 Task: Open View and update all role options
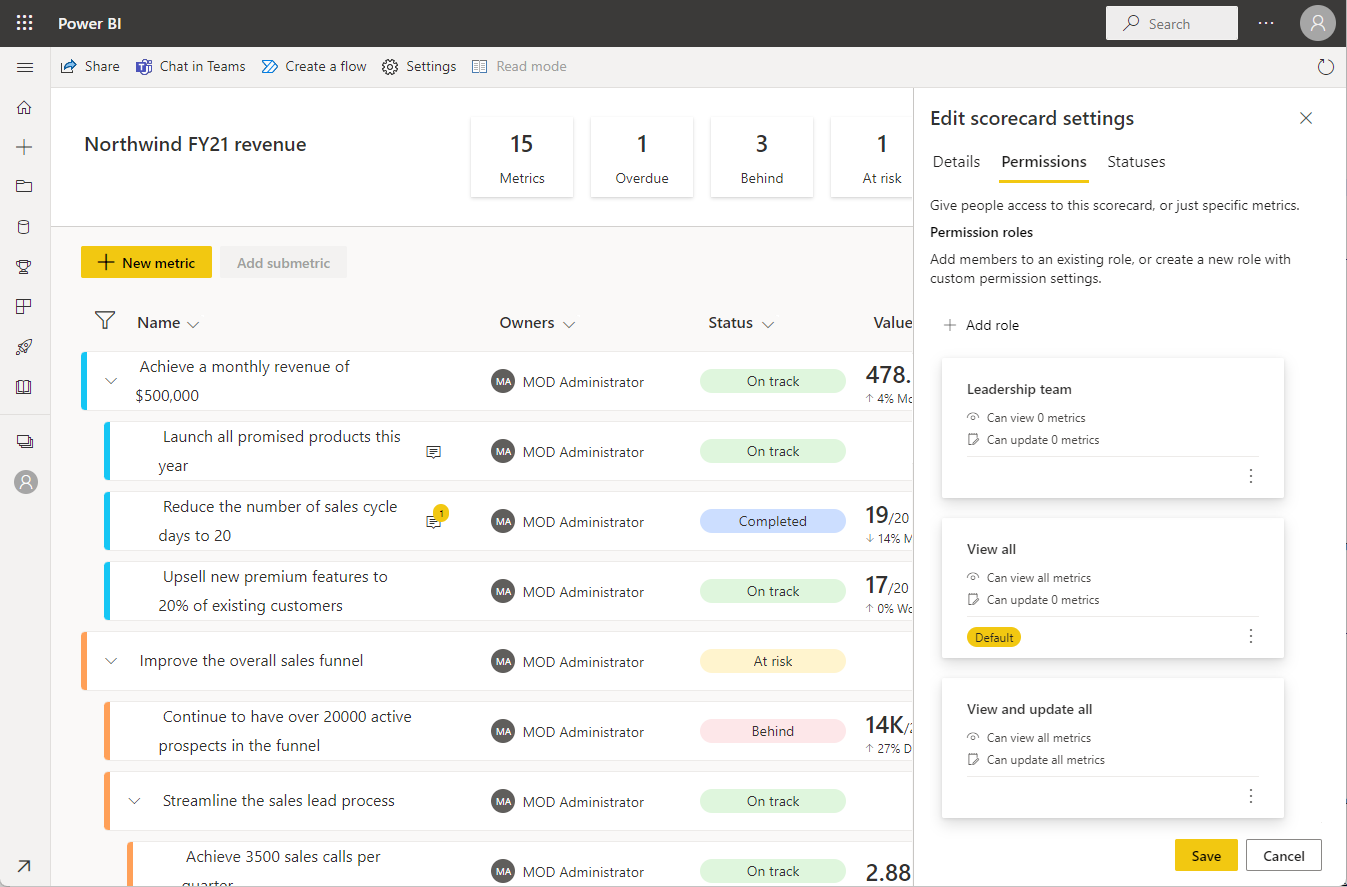tap(1250, 796)
